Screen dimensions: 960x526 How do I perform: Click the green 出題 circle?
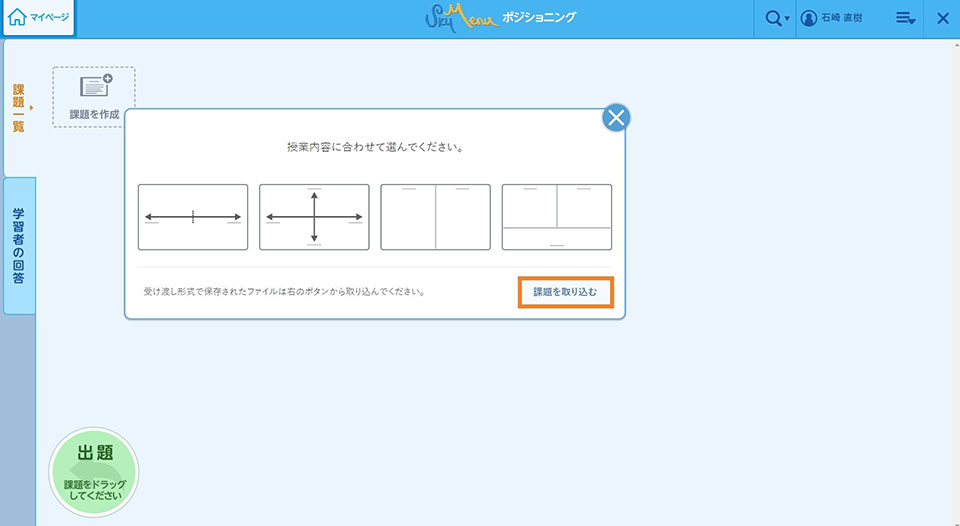click(x=94, y=471)
